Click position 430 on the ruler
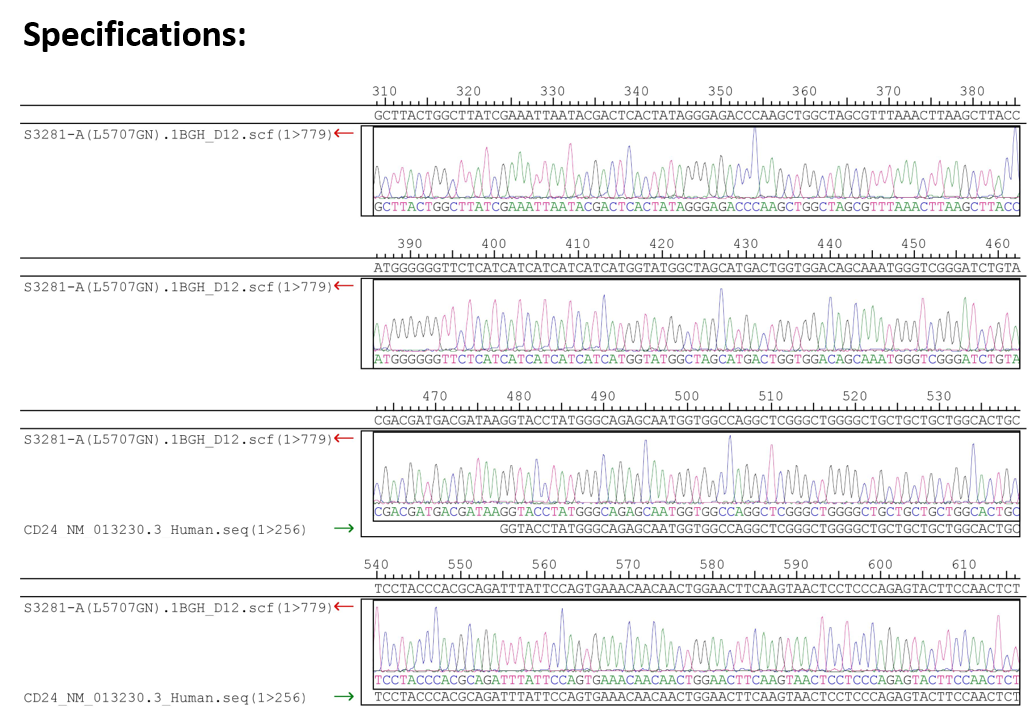 (745, 244)
